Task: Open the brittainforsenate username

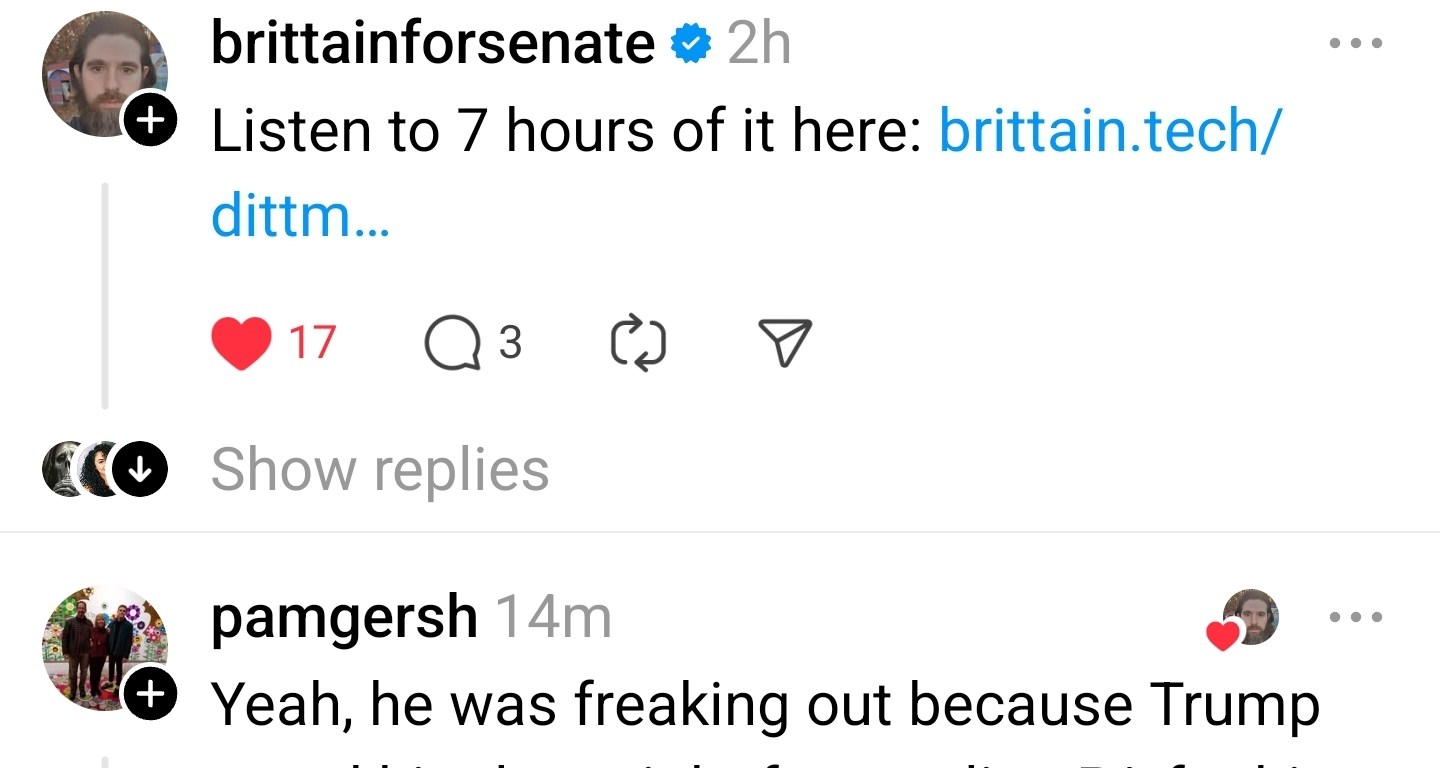Action: [x=432, y=43]
